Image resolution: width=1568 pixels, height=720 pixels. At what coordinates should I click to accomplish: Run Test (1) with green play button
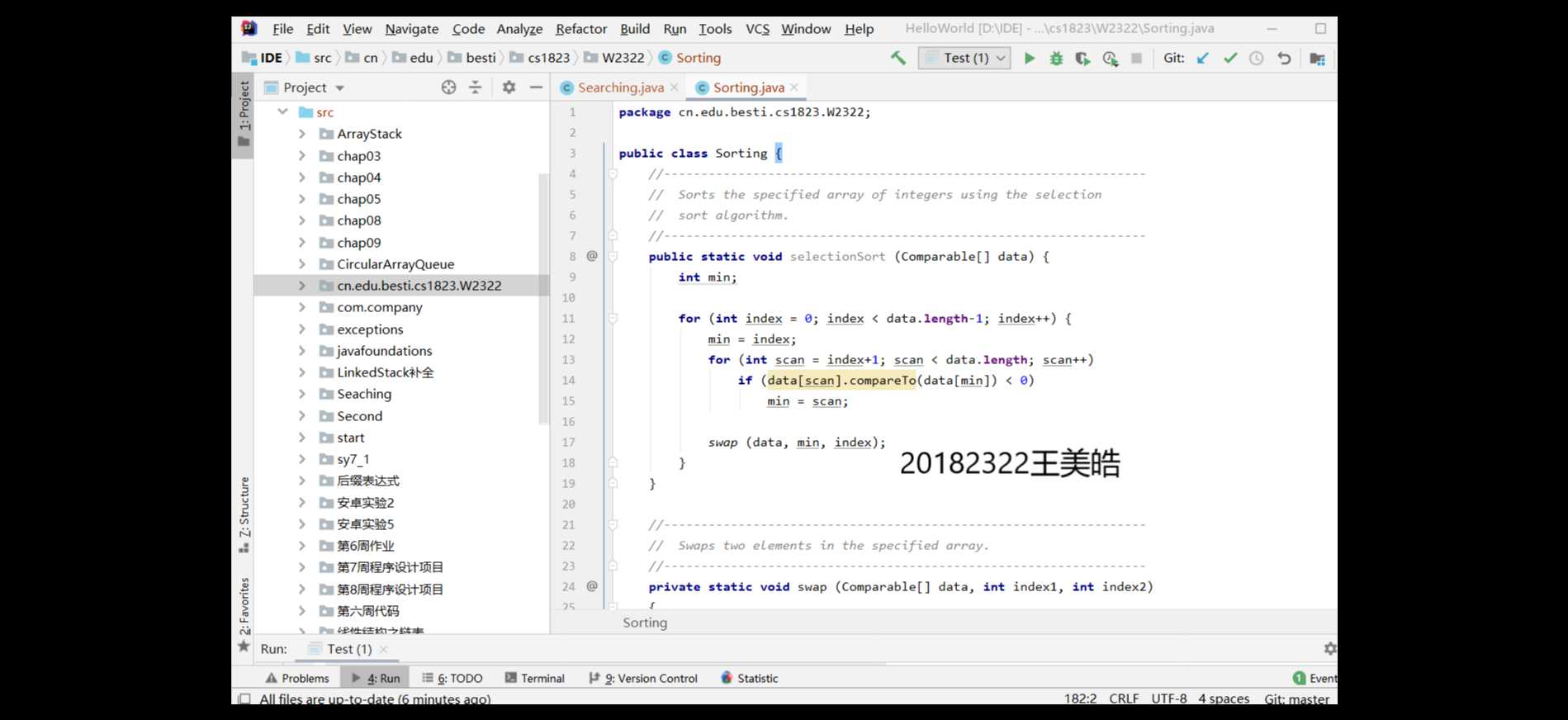coord(1029,59)
